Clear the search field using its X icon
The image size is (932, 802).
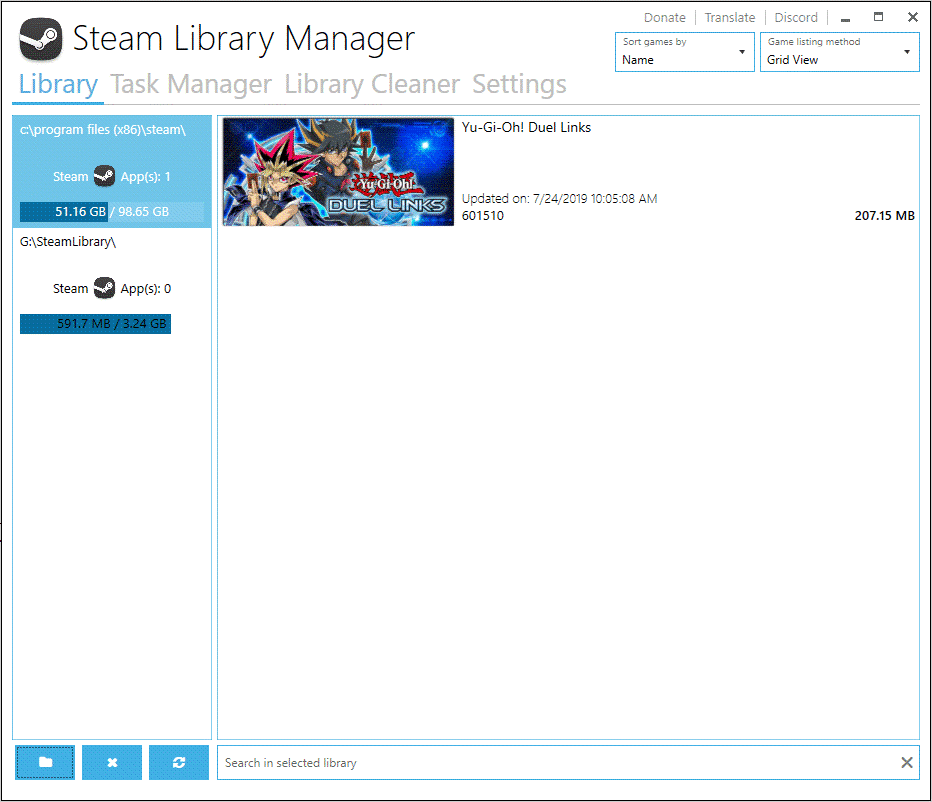907,762
